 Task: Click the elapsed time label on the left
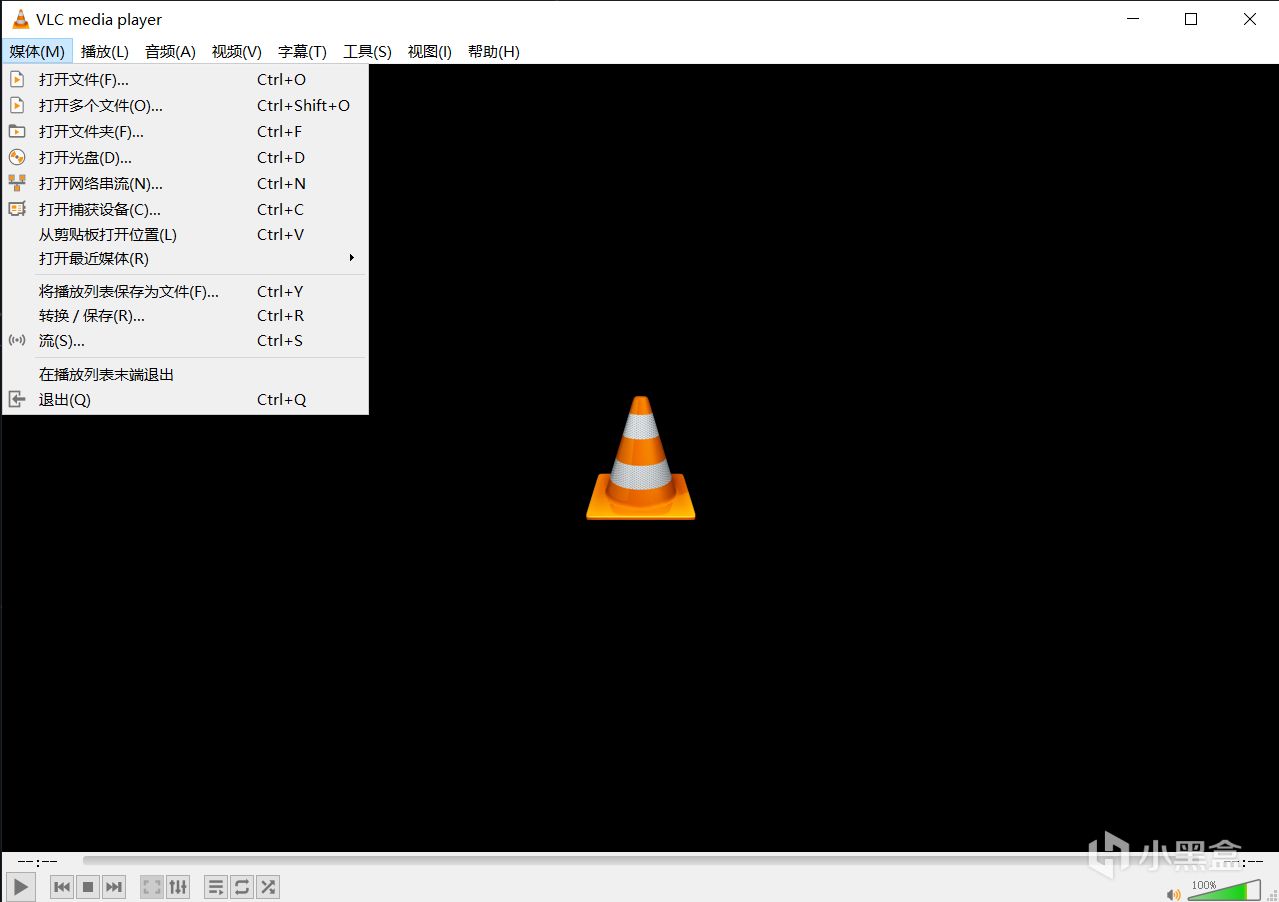click(37, 861)
